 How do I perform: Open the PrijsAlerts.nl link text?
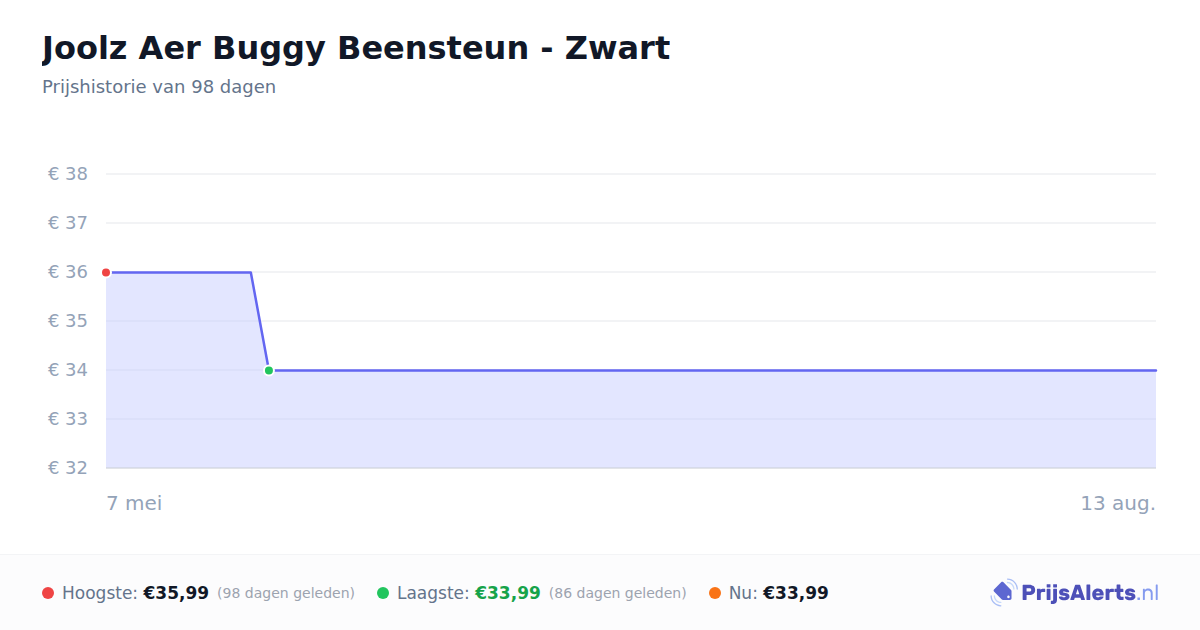click(1090, 593)
